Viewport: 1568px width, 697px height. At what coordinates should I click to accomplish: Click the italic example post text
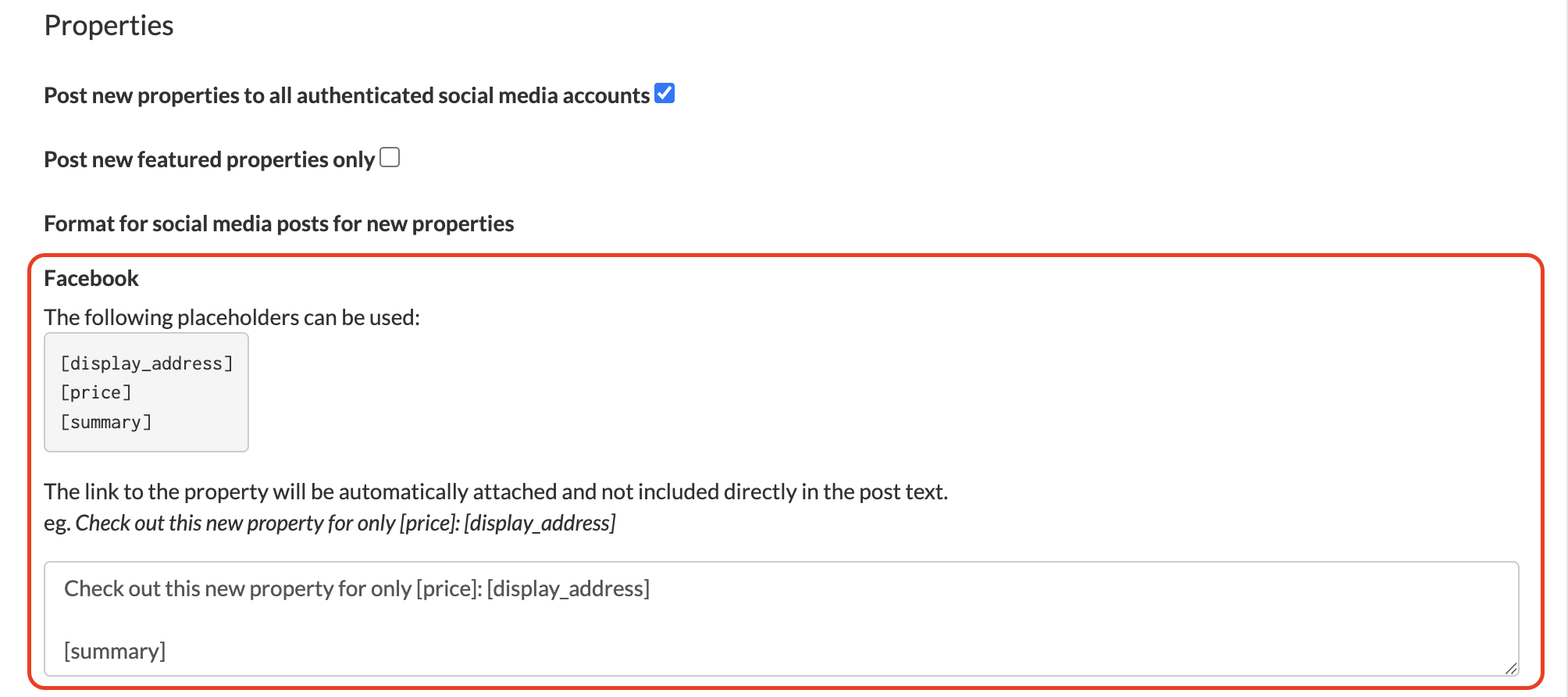tap(345, 523)
